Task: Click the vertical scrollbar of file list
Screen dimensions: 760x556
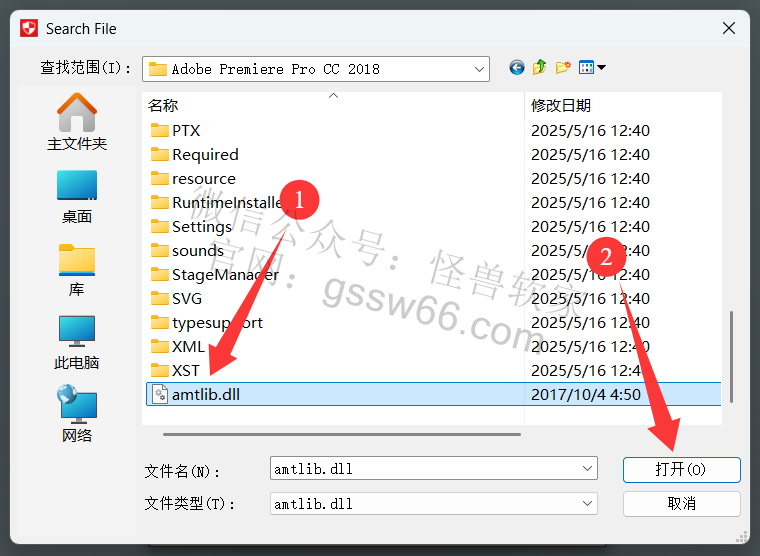Action: tap(731, 356)
